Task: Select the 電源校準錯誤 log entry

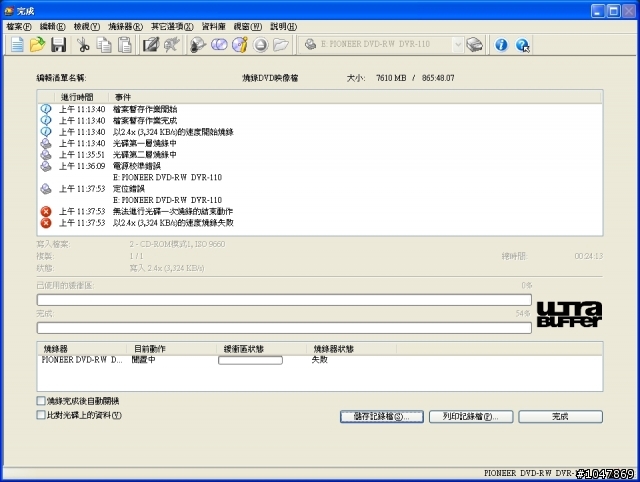Action: click(137, 166)
